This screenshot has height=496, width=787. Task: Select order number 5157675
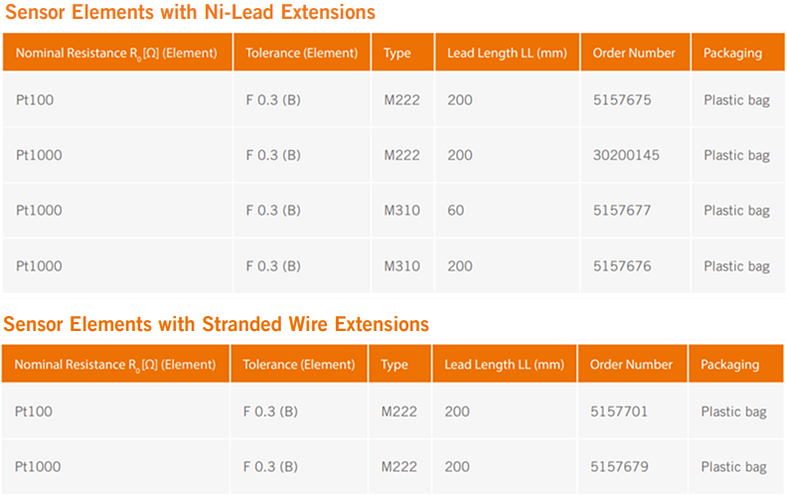coord(622,100)
